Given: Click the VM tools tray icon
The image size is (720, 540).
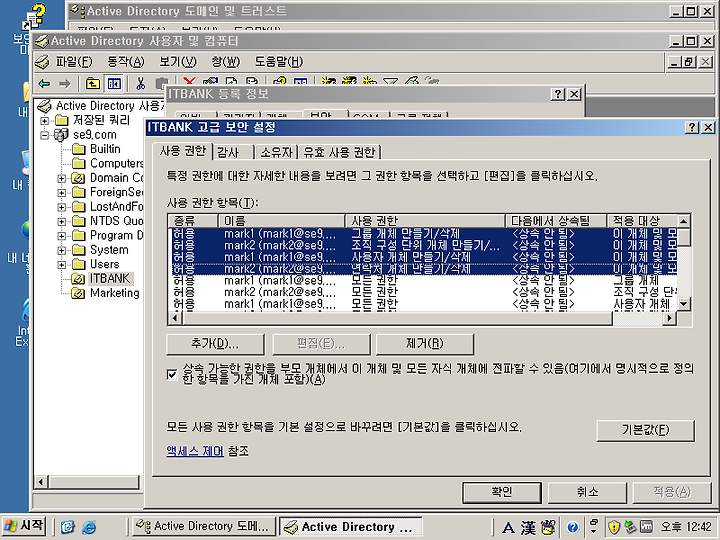Looking at the screenshot, I should [646, 527].
